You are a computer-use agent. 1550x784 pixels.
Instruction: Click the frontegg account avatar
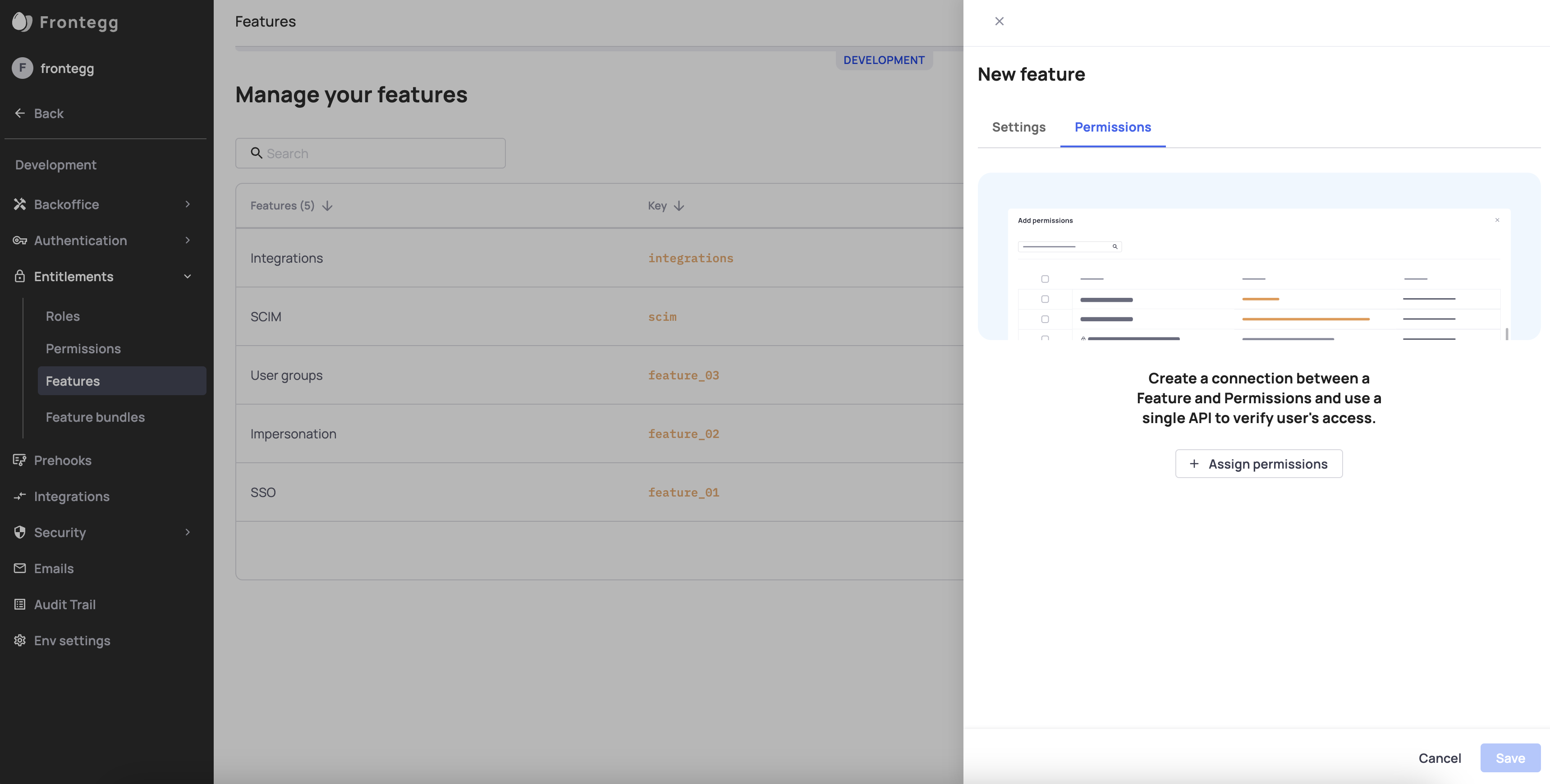(22, 68)
